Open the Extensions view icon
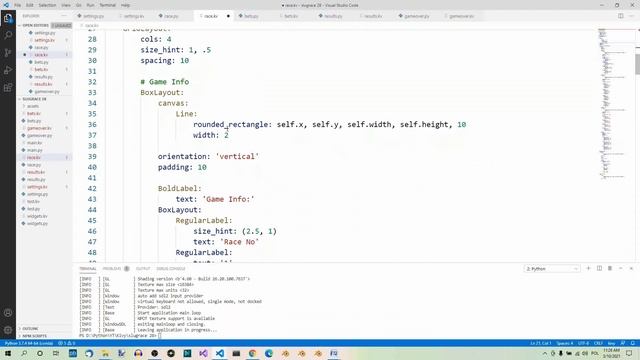The width and height of the screenshot is (640, 360). (8, 88)
